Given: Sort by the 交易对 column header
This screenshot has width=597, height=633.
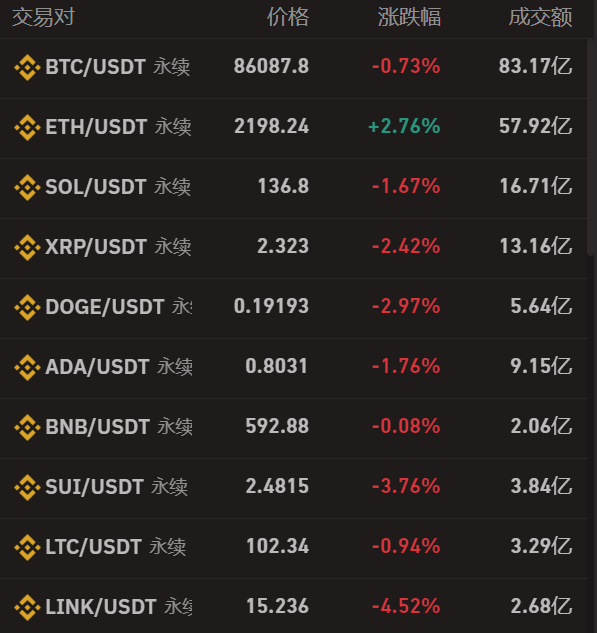Looking at the screenshot, I should (44, 17).
